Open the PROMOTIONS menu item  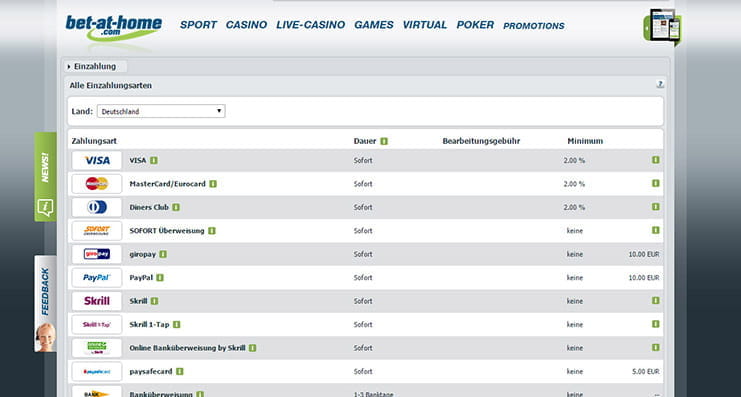click(534, 26)
